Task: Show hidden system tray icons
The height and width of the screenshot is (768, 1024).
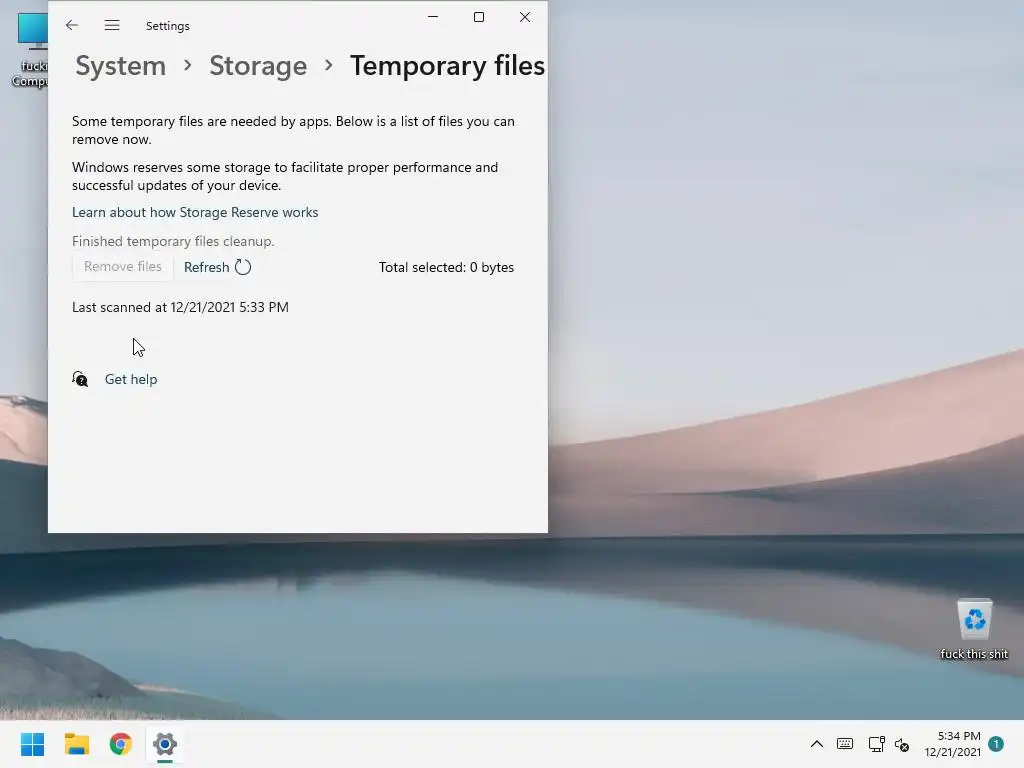Action: coord(817,744)
